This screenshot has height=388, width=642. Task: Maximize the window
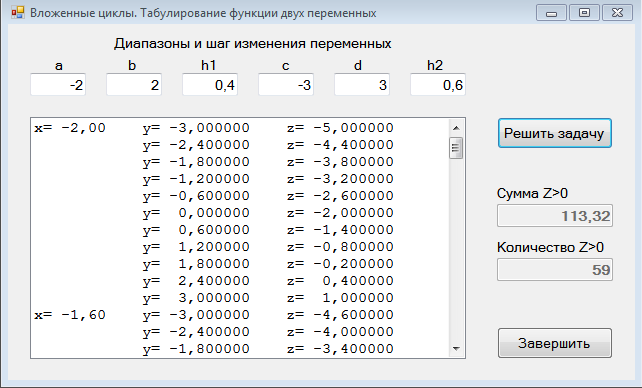click(584, 13)
